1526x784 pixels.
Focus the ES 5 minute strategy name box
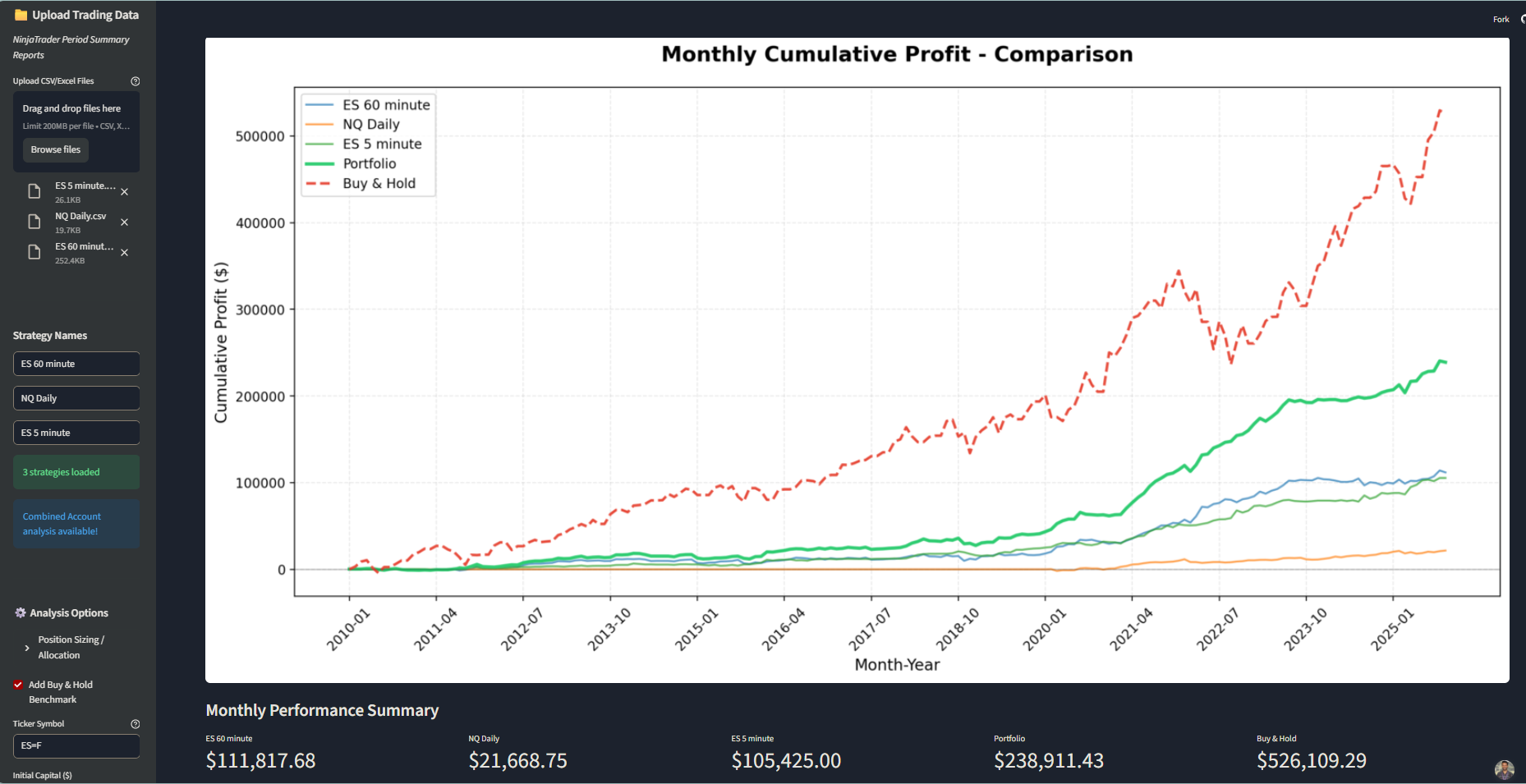click(x=76, y=433)
